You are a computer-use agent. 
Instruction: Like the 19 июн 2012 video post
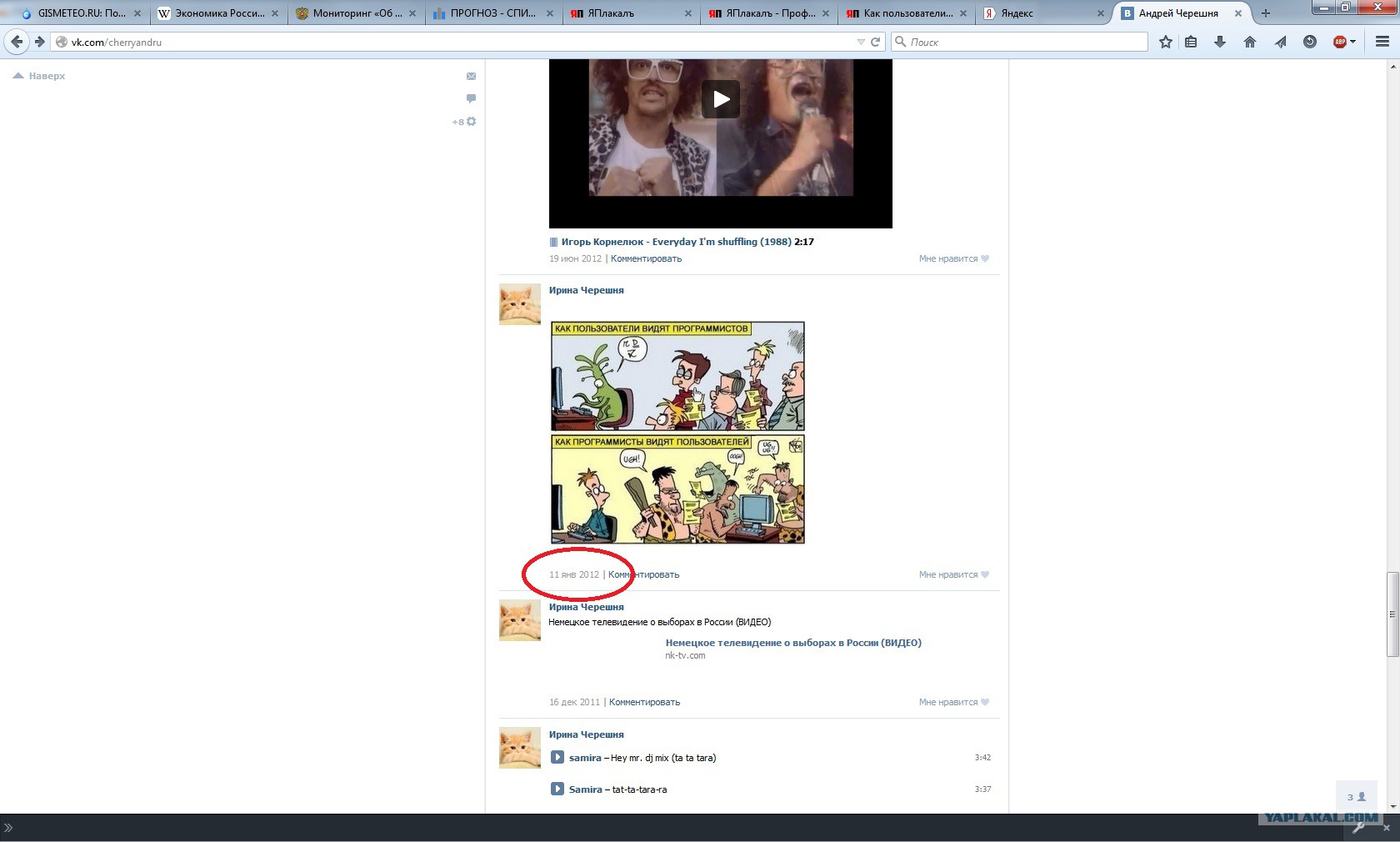(x=954, y=258)
